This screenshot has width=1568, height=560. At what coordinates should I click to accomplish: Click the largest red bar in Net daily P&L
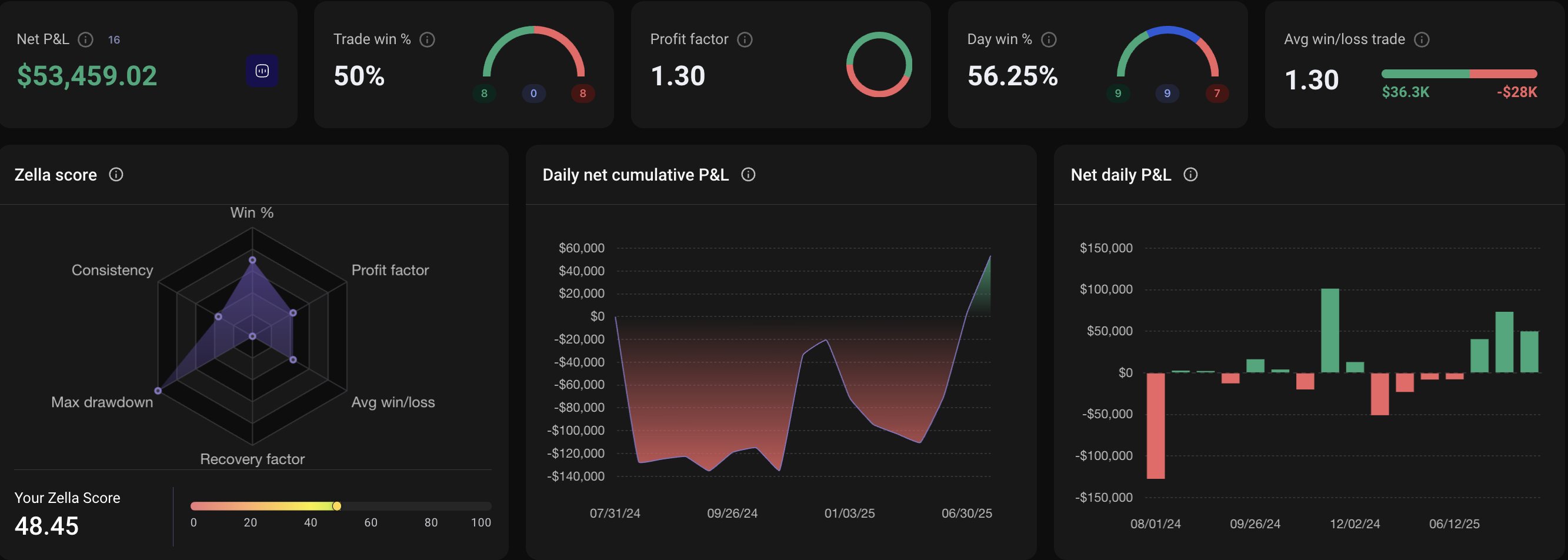point(1155,425)
